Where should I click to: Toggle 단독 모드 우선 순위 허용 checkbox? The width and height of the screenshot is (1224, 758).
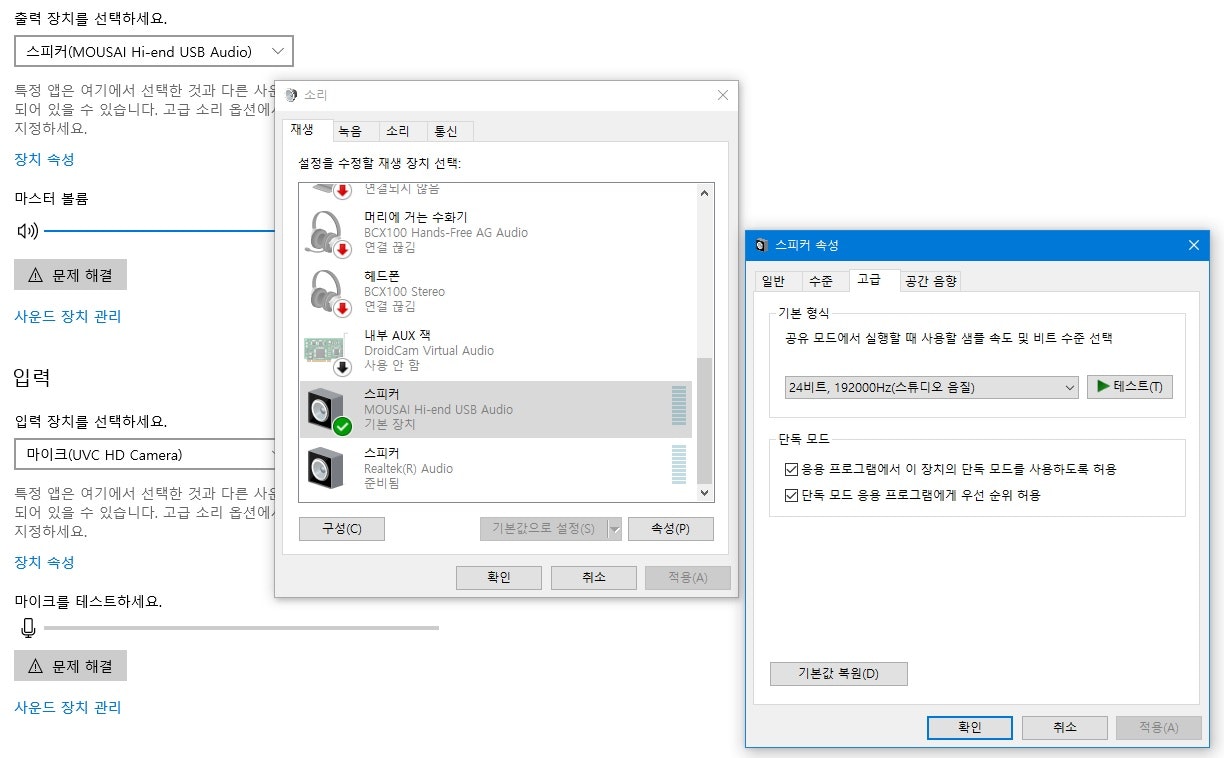click(793, 495)
